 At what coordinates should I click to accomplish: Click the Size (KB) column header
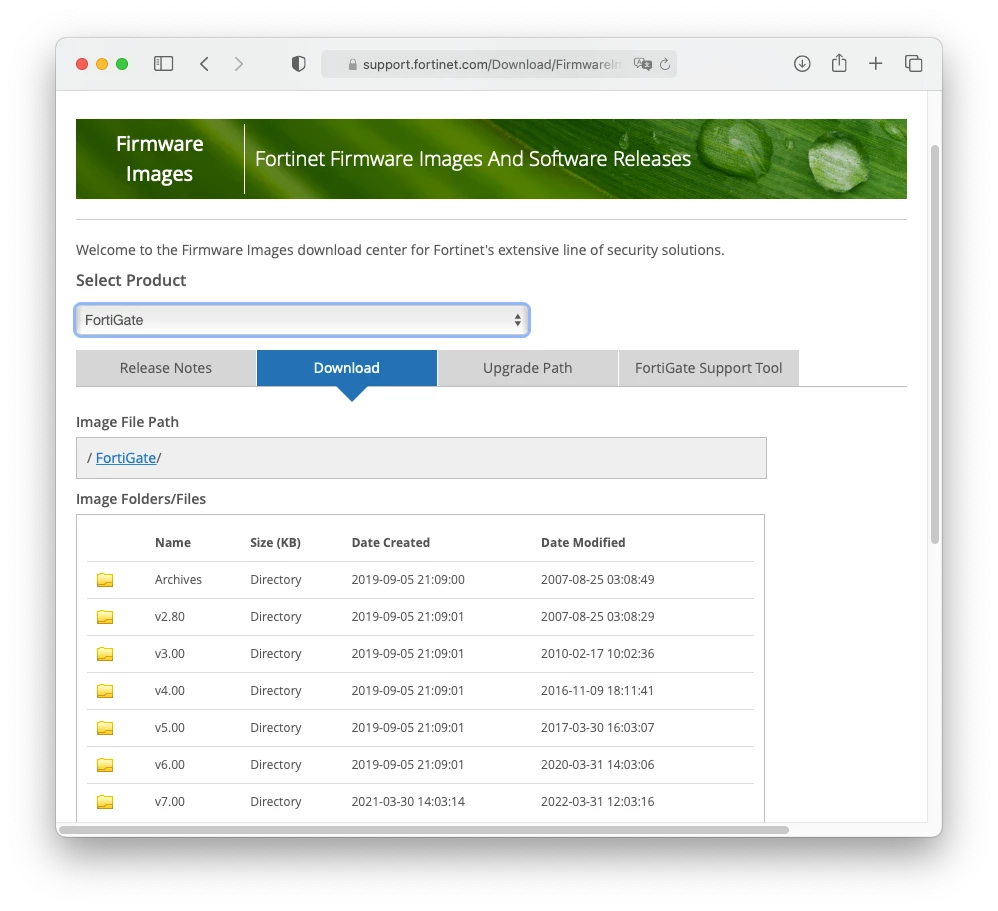(275, 542)
